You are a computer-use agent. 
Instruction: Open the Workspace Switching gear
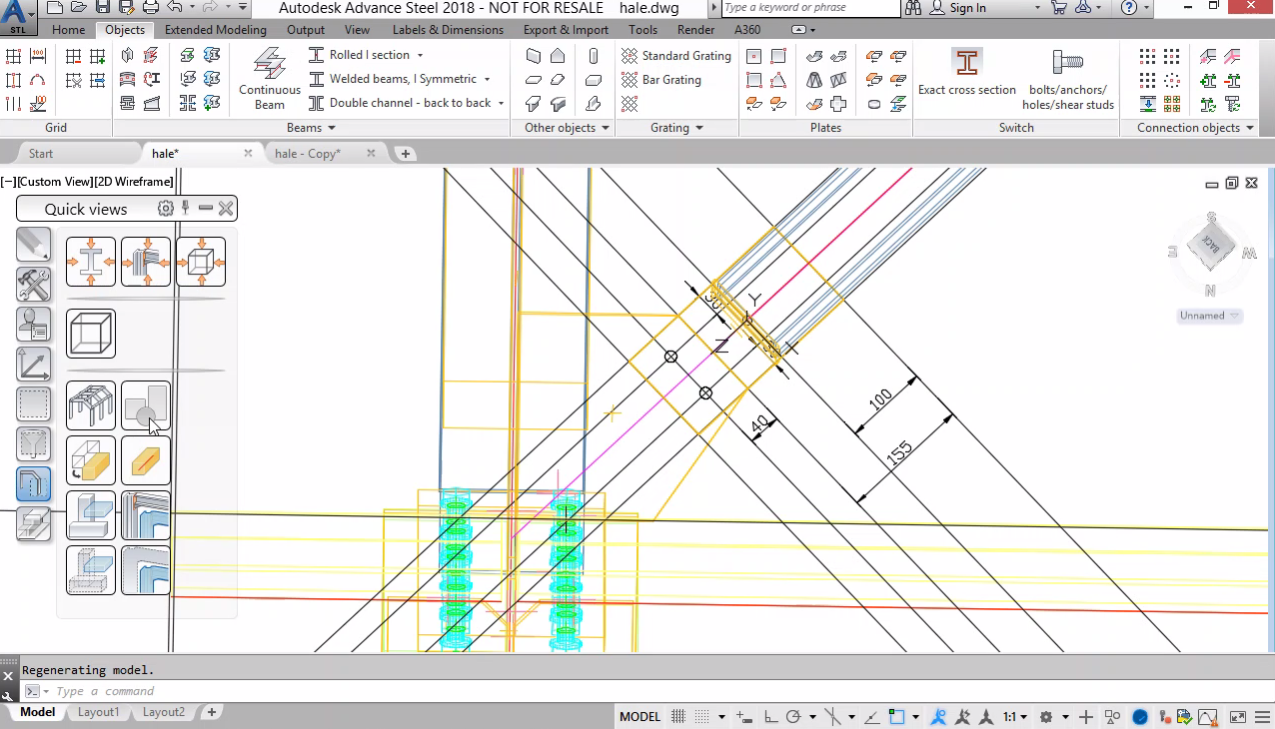pos(1046,717)
